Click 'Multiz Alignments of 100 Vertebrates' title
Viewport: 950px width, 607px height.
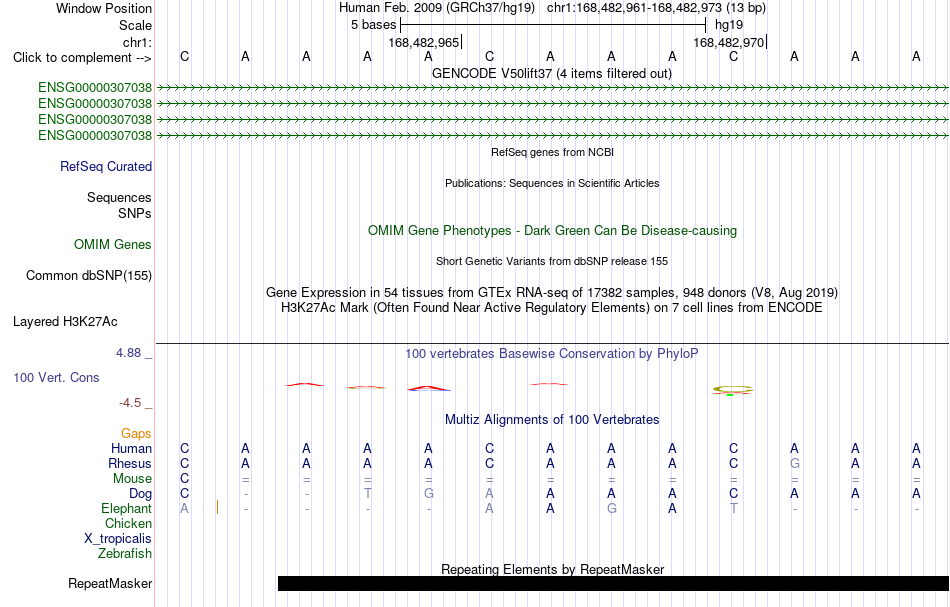tap(552, 419)
